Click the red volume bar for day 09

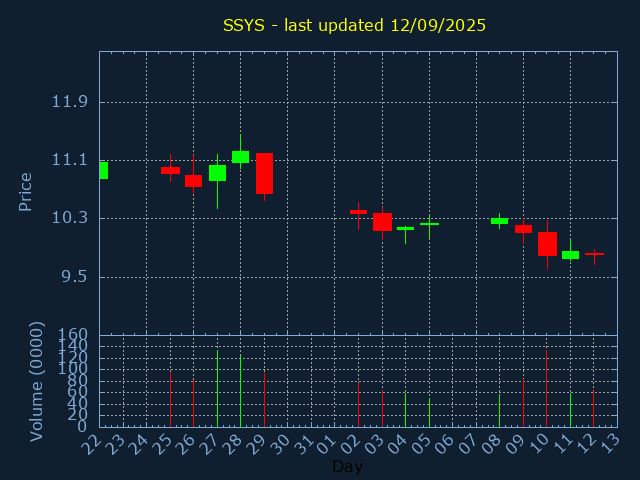tap(523, 403)
